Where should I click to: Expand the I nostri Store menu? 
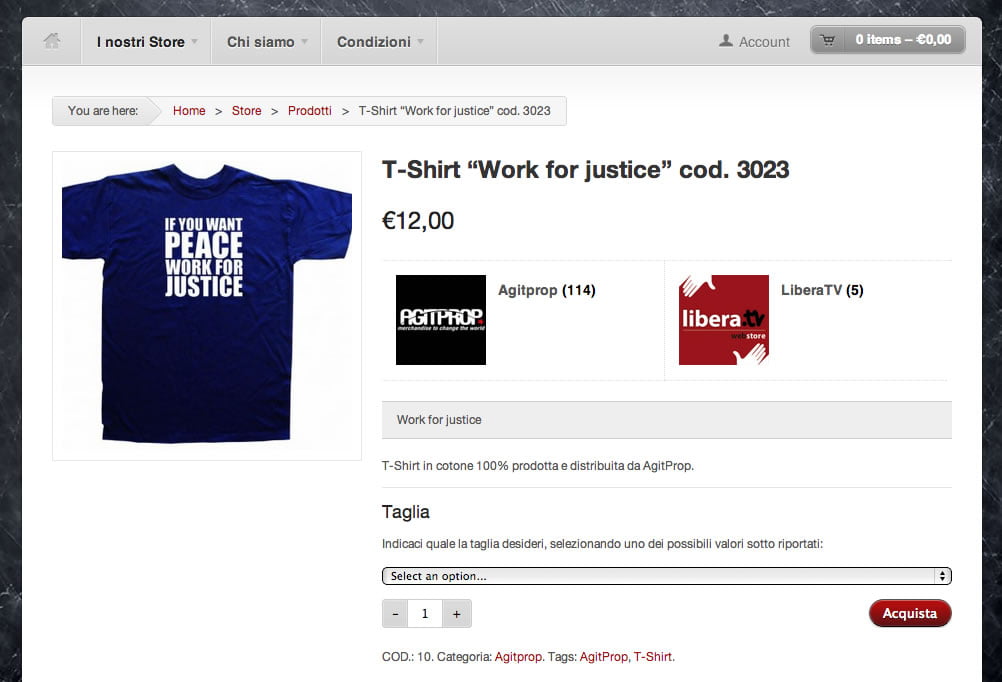click(x=146, y=42)
